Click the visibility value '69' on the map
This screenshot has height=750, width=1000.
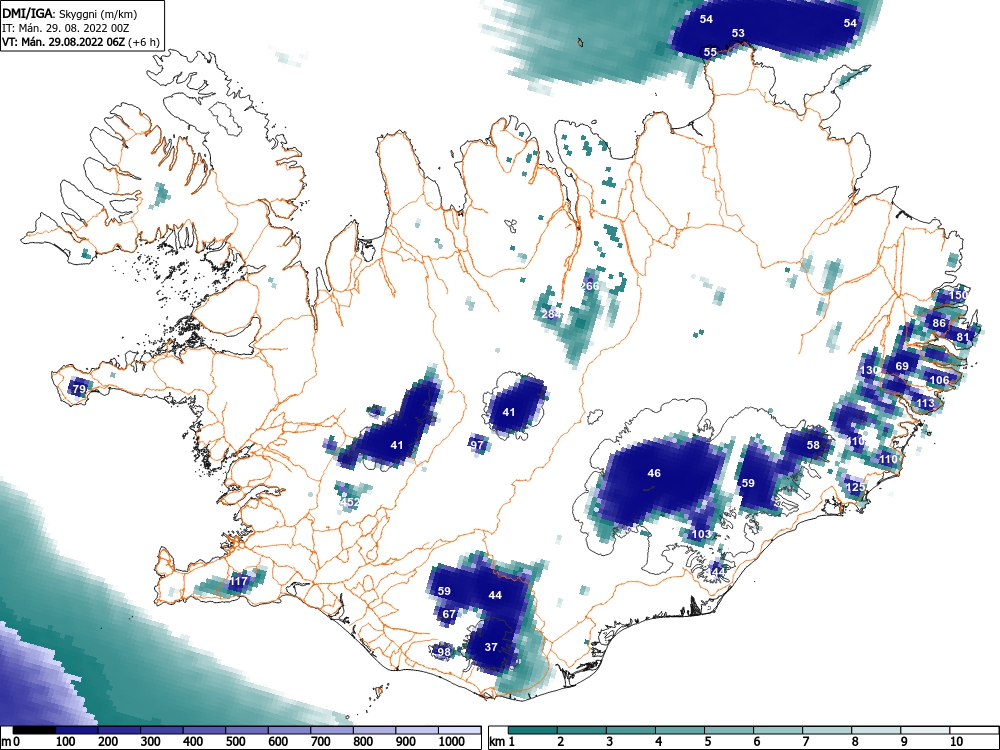click(902, 366)
